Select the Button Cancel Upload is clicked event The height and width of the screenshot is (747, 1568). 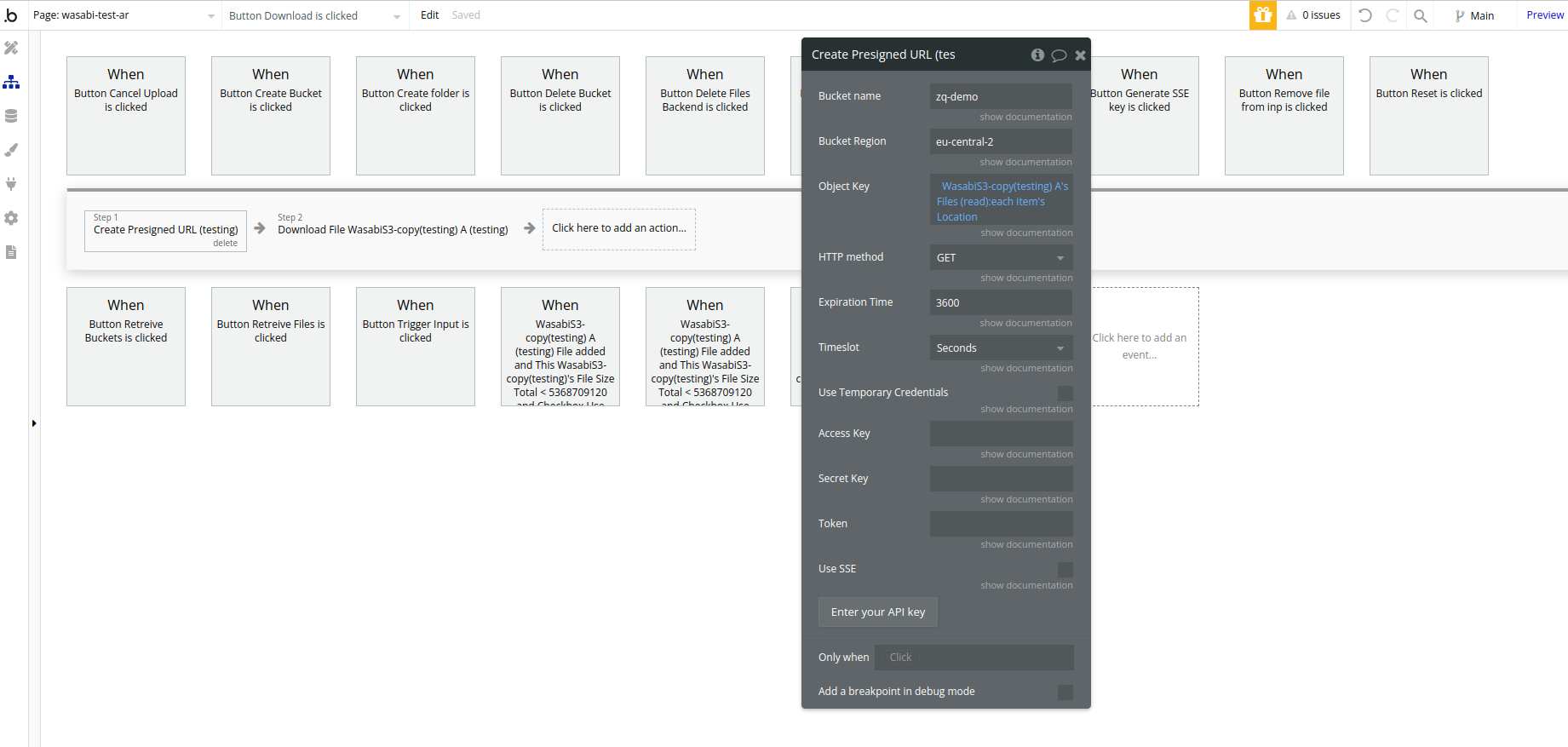(x=126, y=116)
